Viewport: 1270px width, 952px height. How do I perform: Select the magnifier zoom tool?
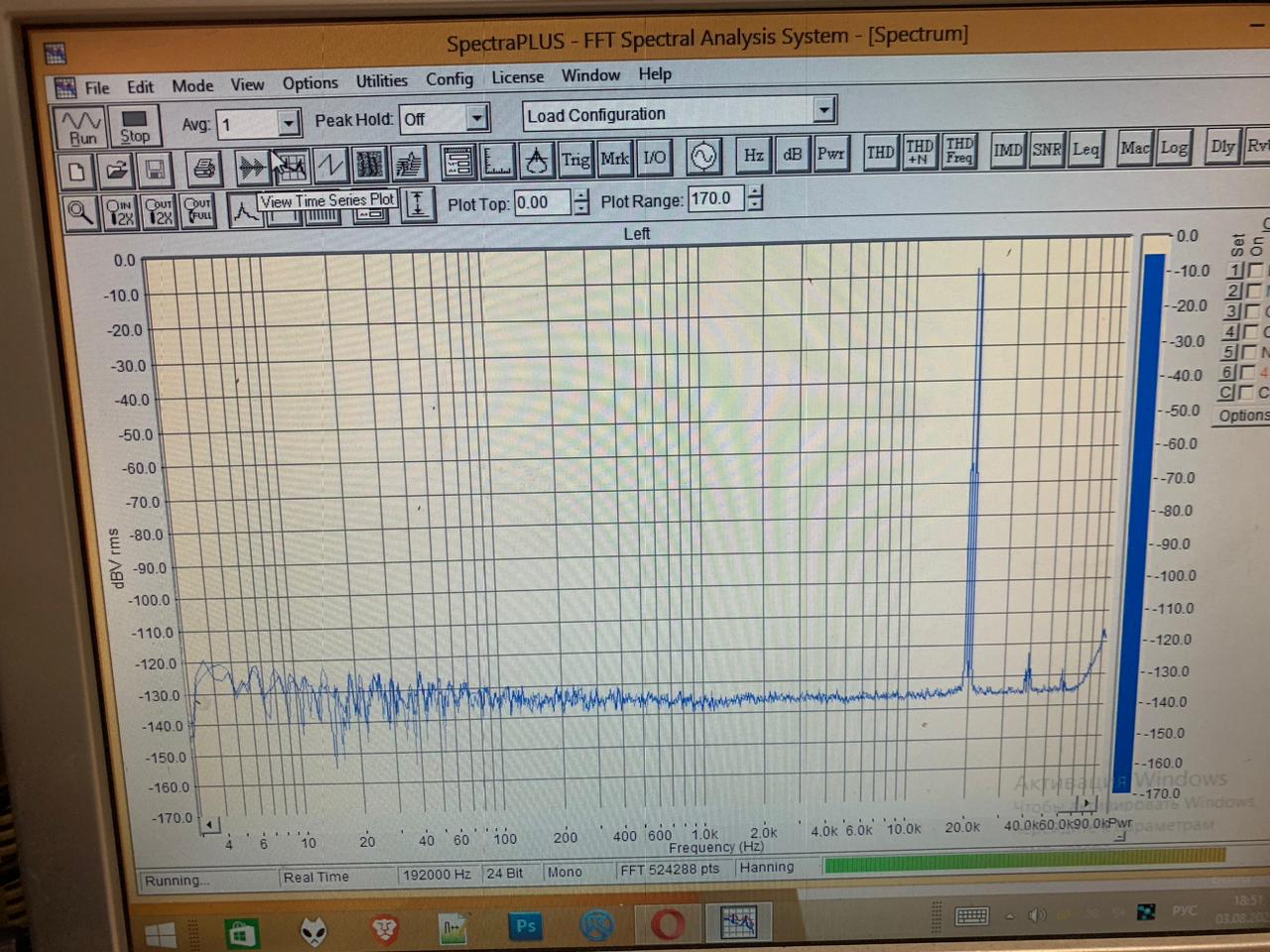79,211
